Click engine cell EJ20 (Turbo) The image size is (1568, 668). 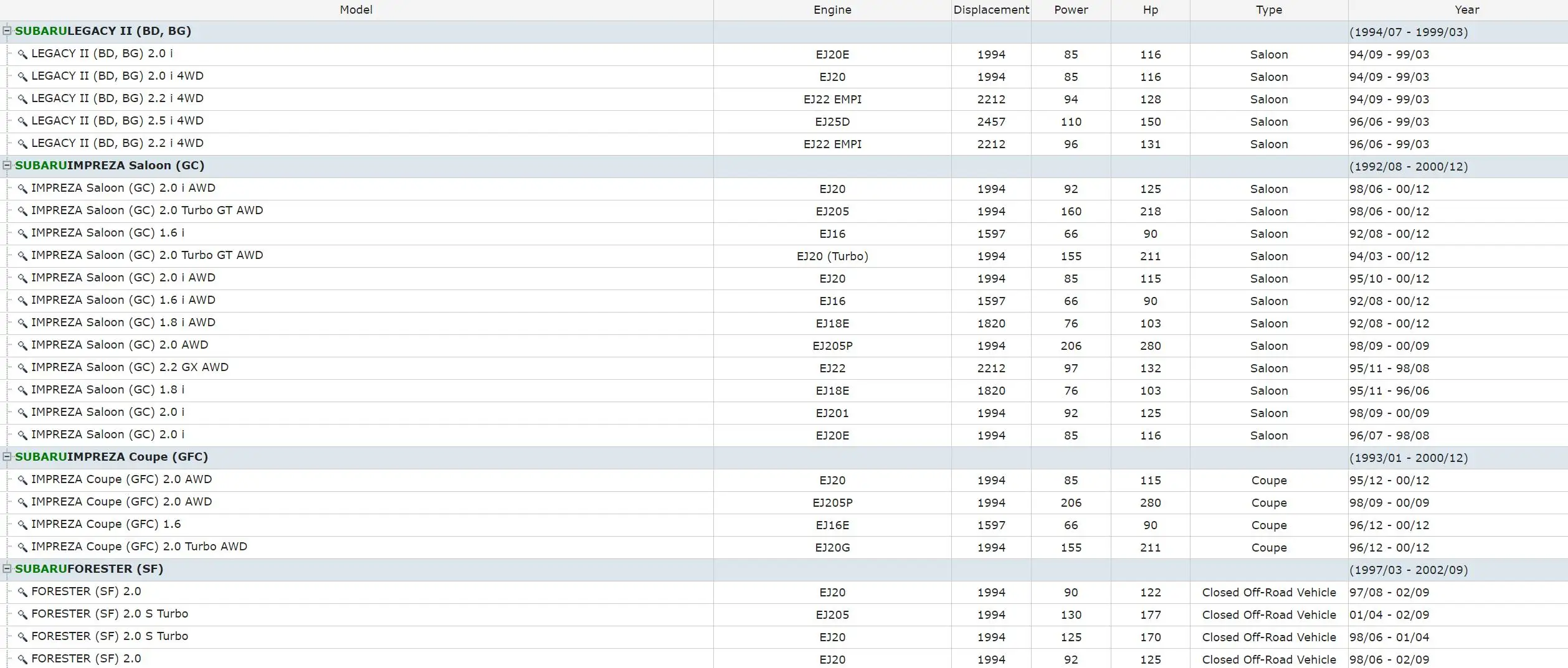[x=832, y=256]
